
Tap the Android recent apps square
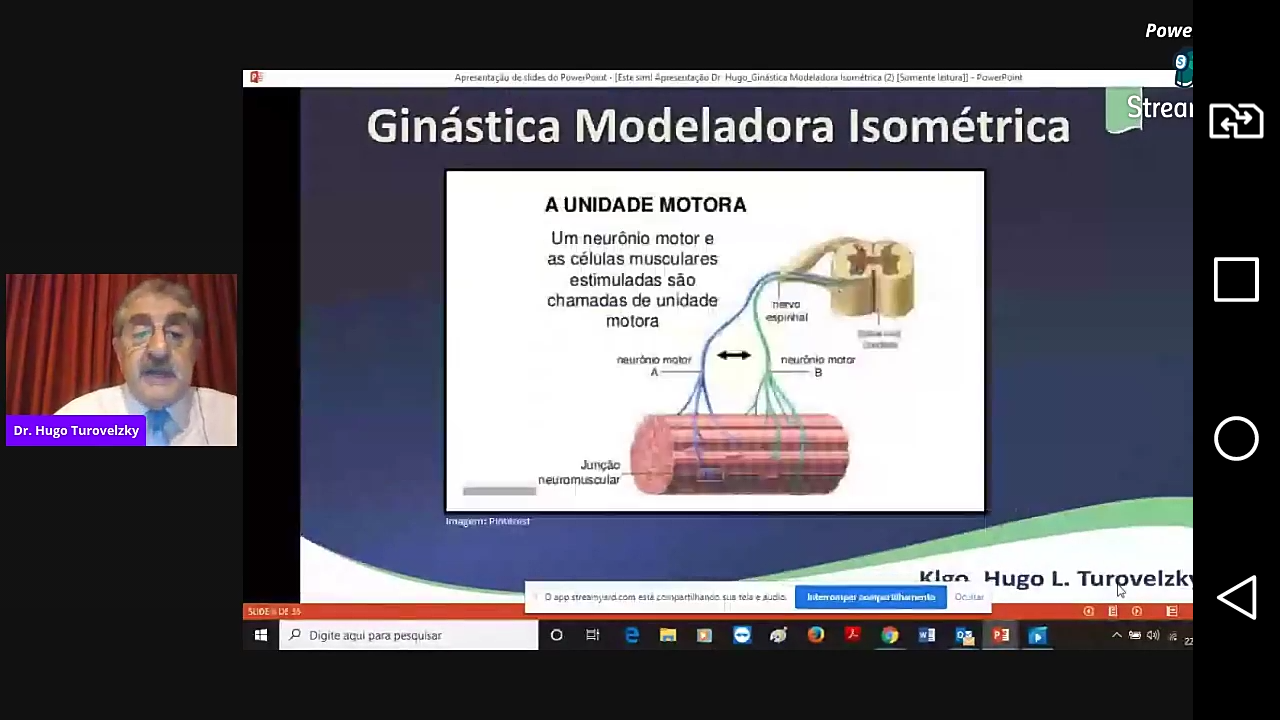click(x=1236, y=280)
